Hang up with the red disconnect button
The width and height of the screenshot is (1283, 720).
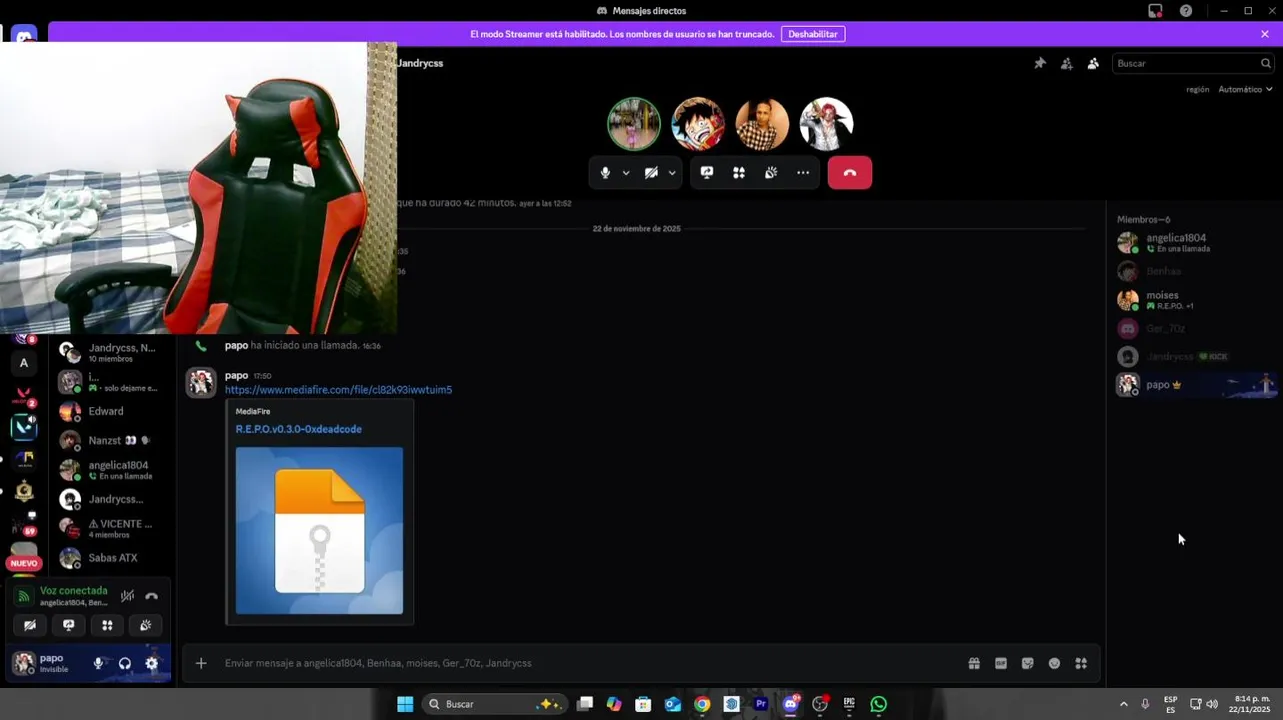click(850, 173)
